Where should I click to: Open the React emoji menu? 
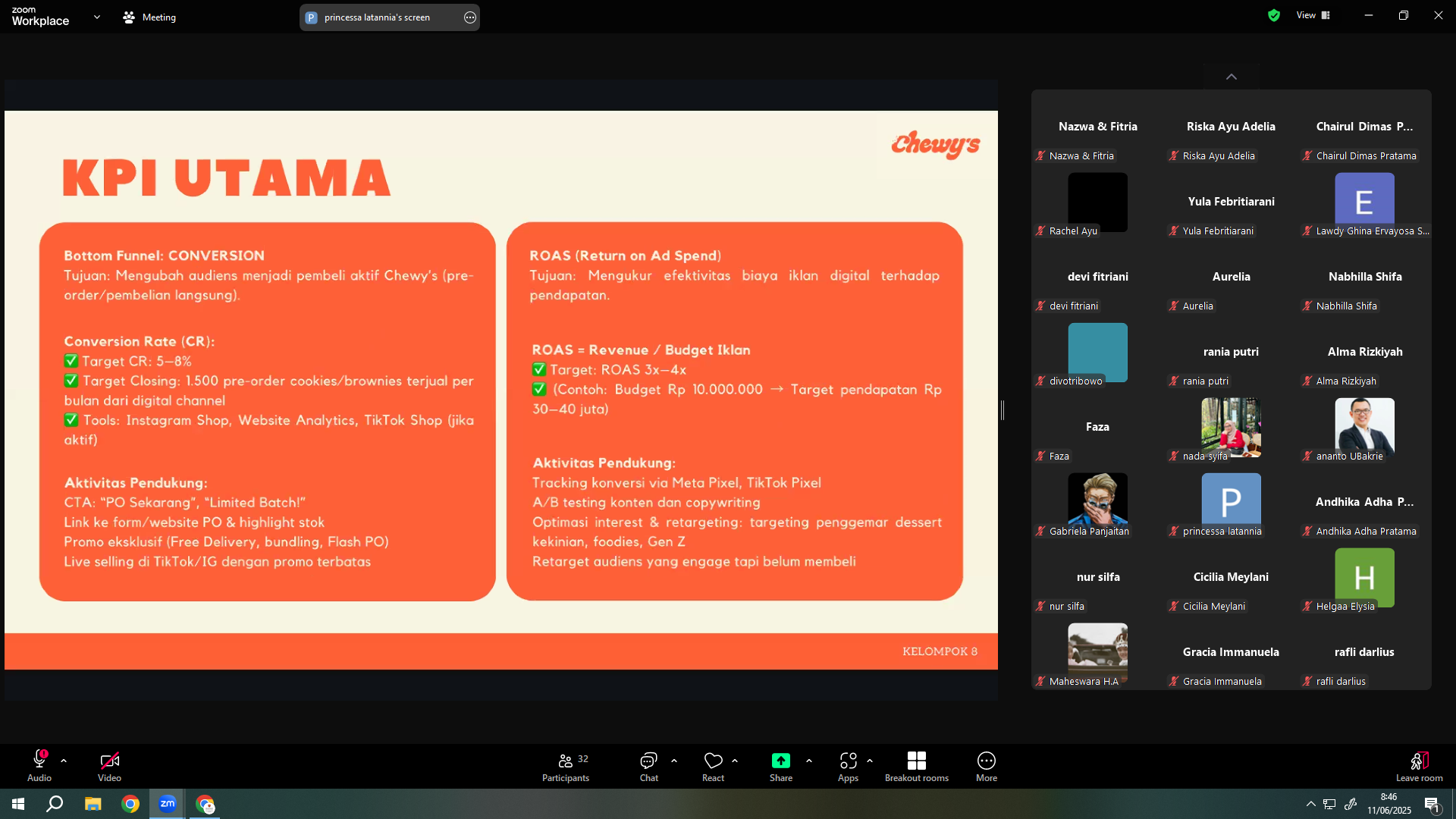point(713,766)
